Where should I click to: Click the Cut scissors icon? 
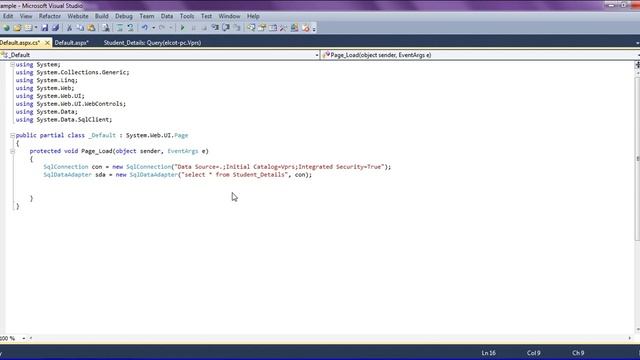[69, 28]
